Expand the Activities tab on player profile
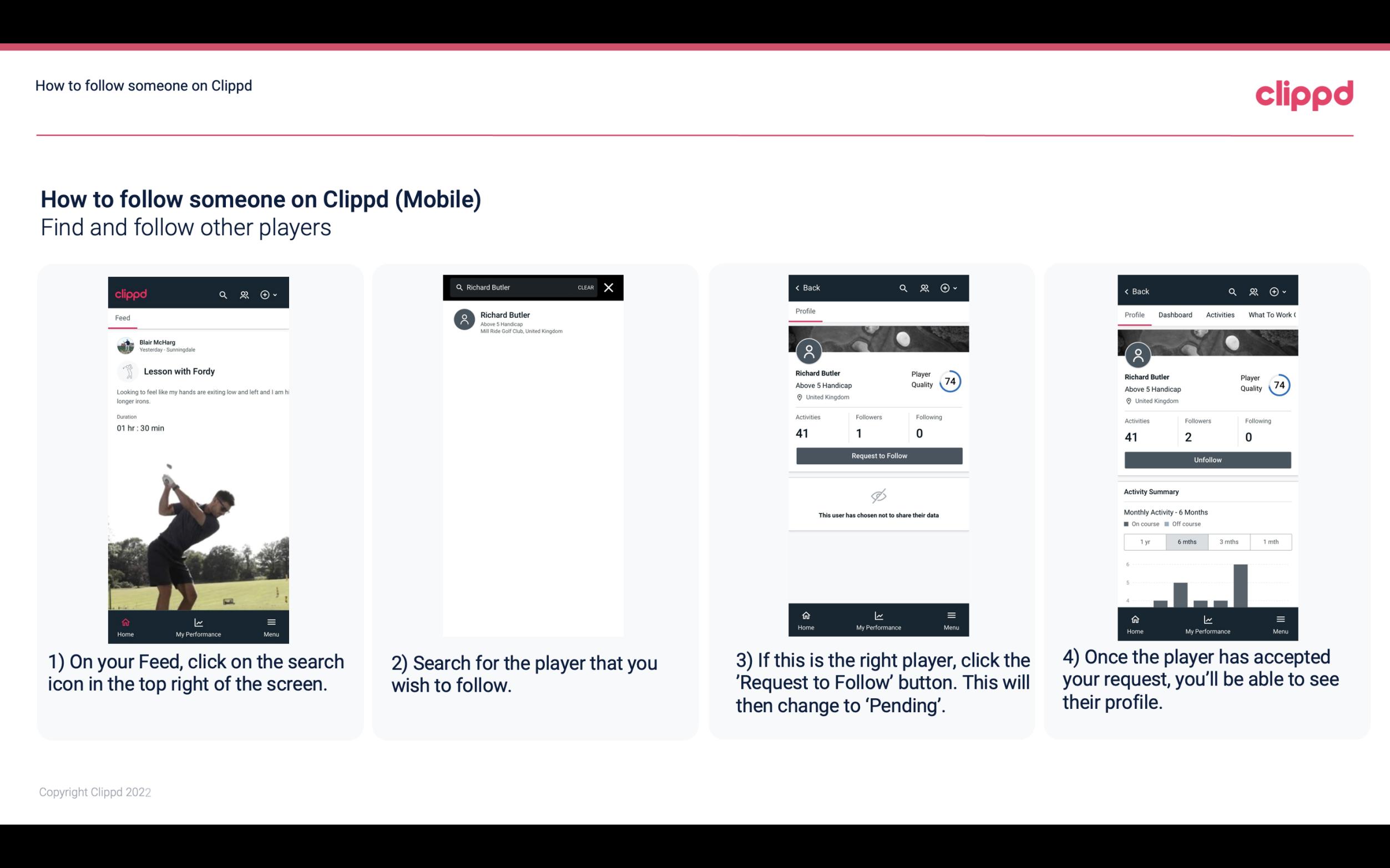Screen dimensions: 1390x868 coord(1220,314)
